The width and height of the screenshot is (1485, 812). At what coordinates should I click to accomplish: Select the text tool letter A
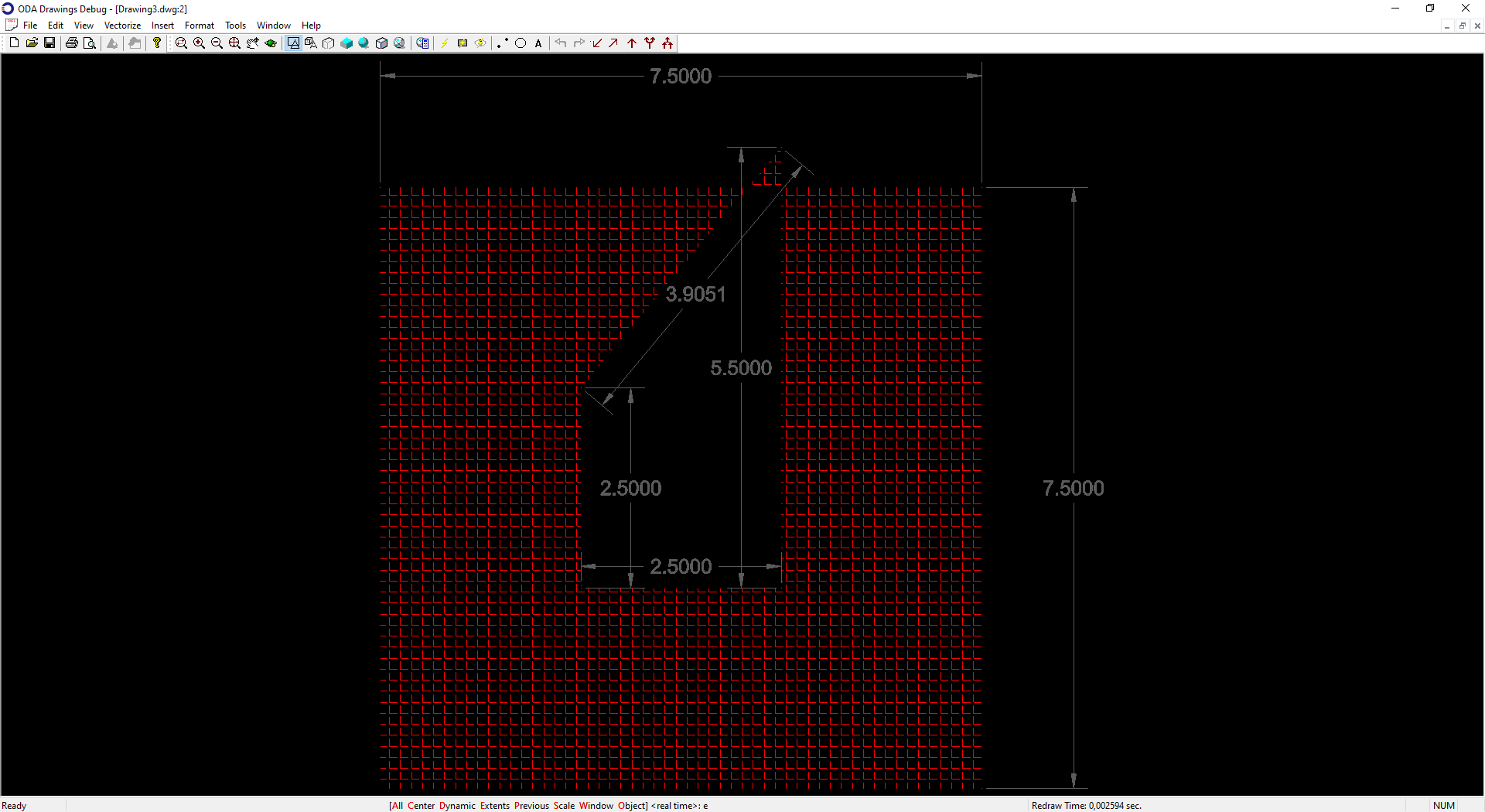click(x=538, y=43)
